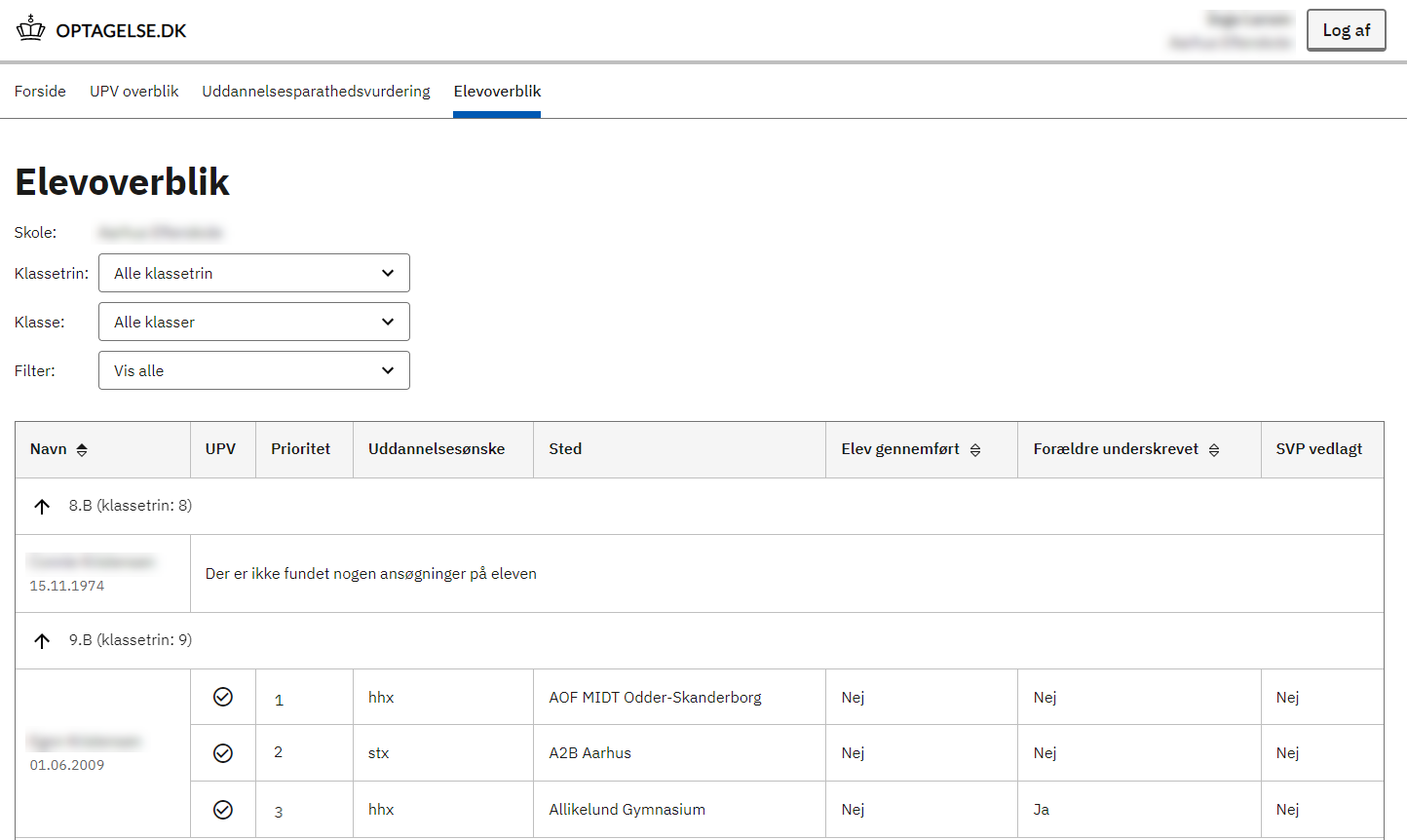Click the UPV checkmark for stx row
This screenshot has width=1407, height=840.
tap(223, 753)
